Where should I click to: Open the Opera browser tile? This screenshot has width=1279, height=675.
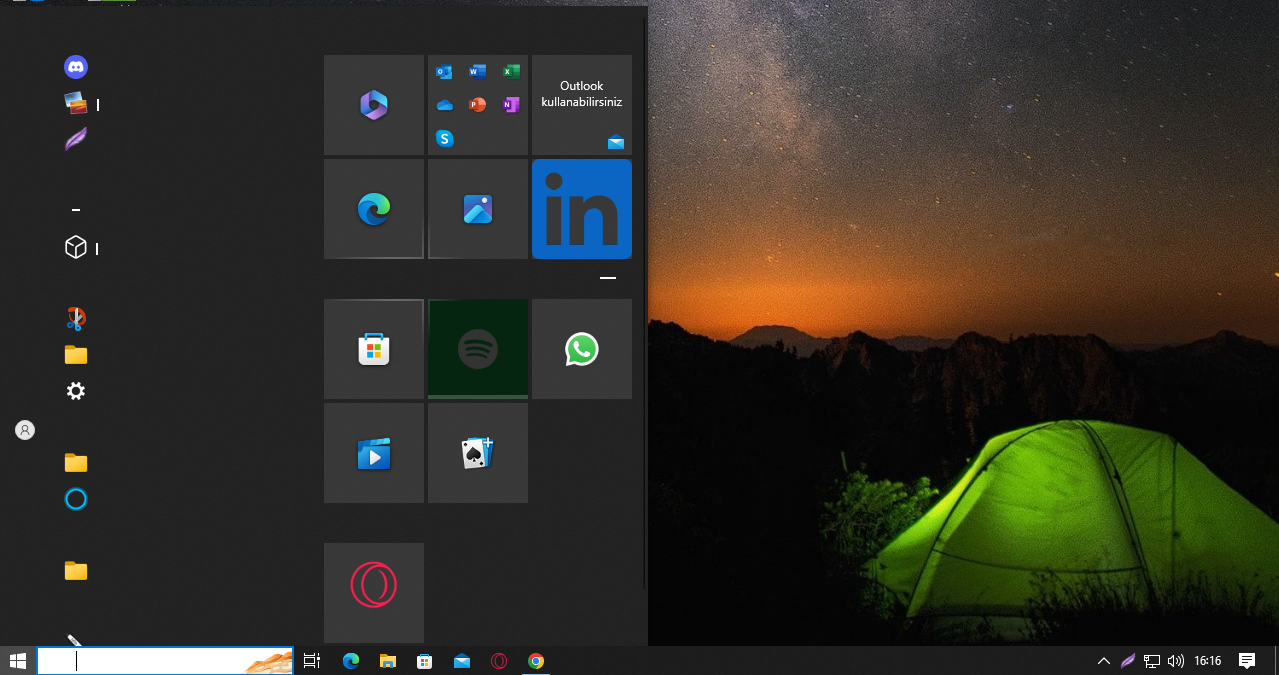coord(374,593)
